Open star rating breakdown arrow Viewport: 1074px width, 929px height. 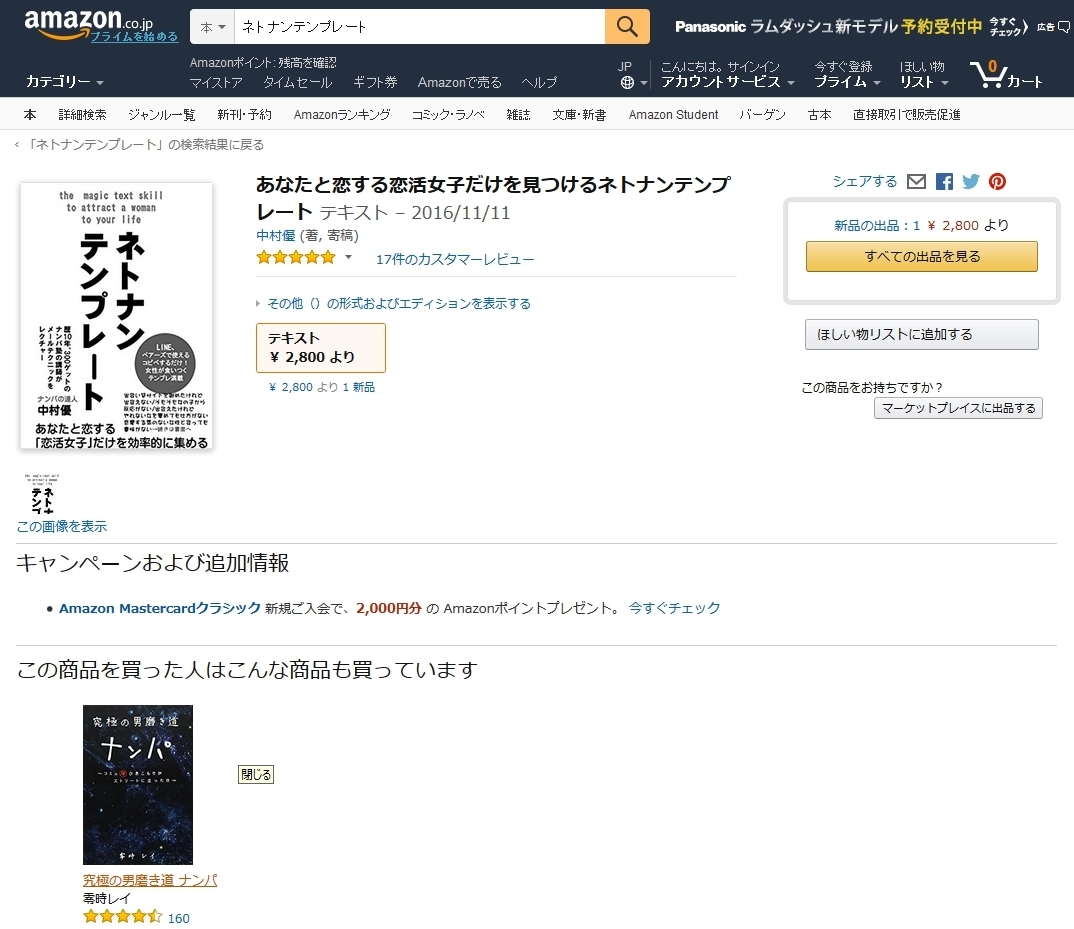coord(348,258)
